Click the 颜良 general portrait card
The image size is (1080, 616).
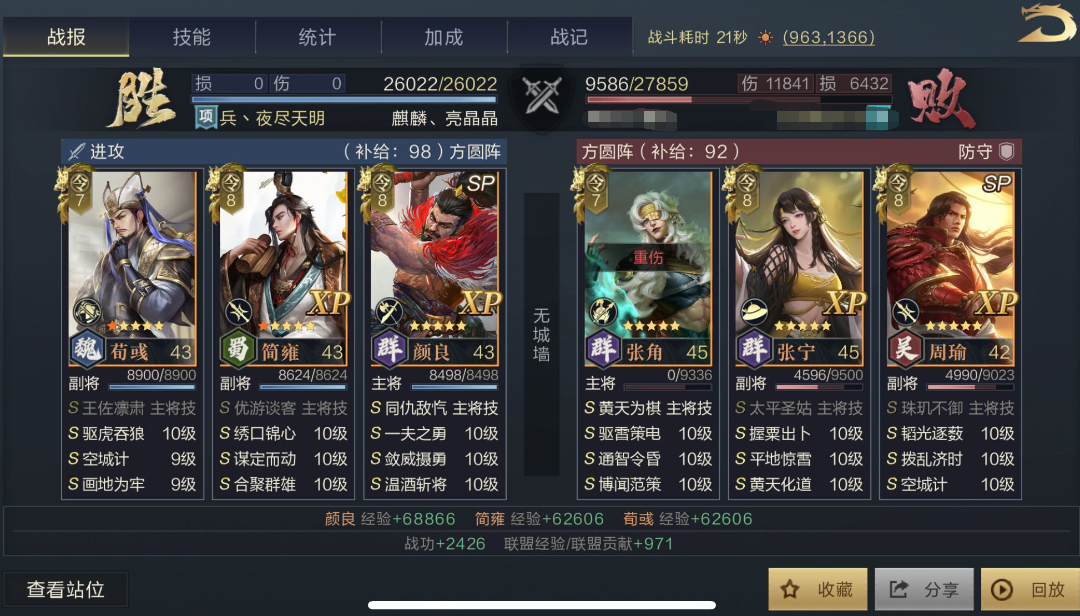(435, 268)
